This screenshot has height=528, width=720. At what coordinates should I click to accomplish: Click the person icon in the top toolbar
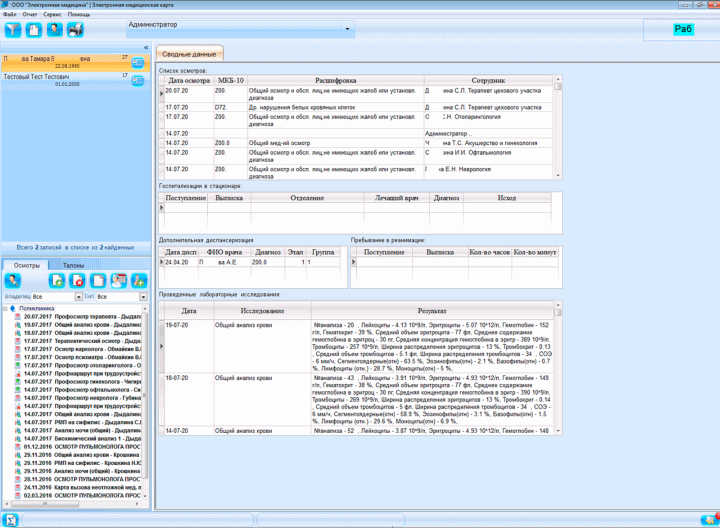(55, 30)
